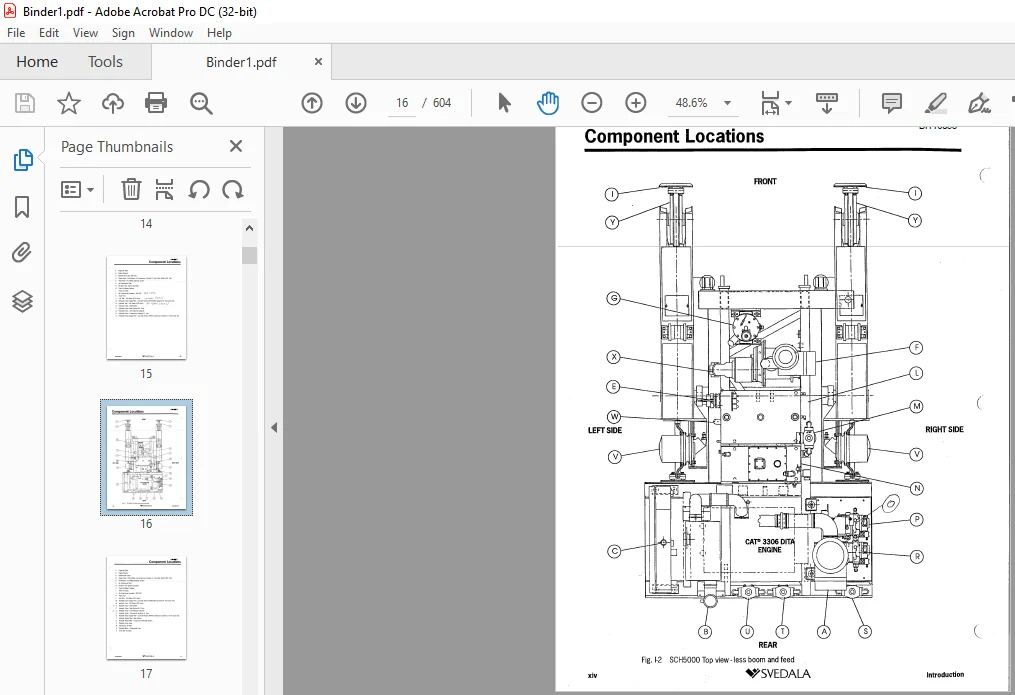
Task: Select the Highlight text pen tool
Action: pos(936,103)
